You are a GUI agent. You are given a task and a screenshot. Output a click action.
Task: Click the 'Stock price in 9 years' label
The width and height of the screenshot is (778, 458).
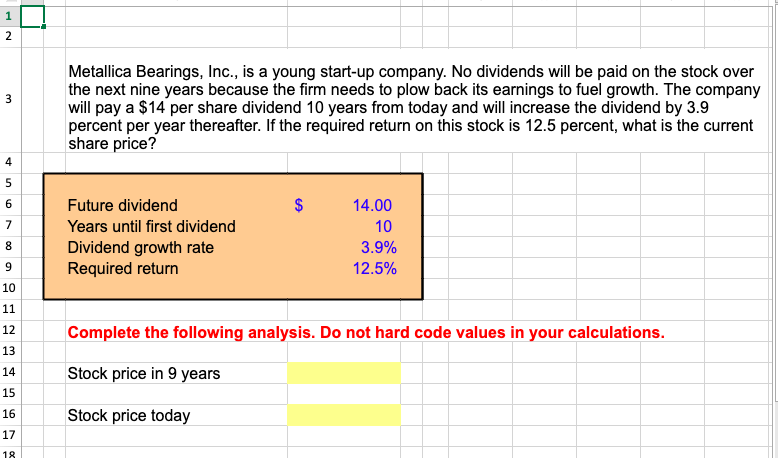(143, 373)
